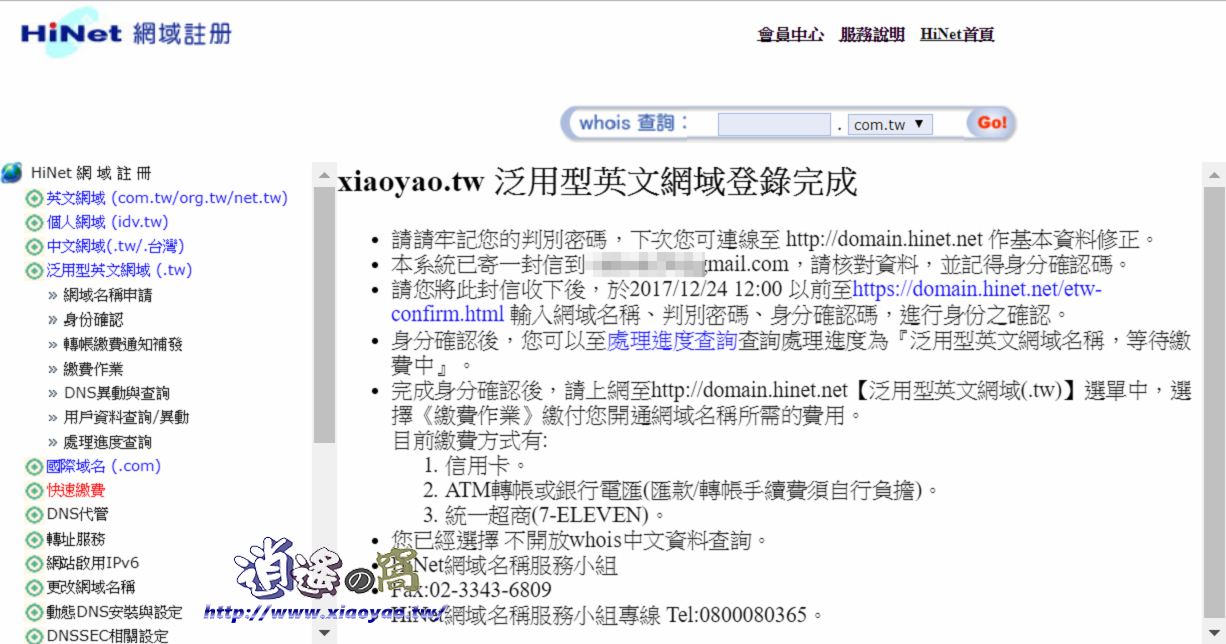The image size is (1226, 644).
Task: Open 中文網域(.tw/.台灣) in sidebar
Action: click(x=115, y=246)
